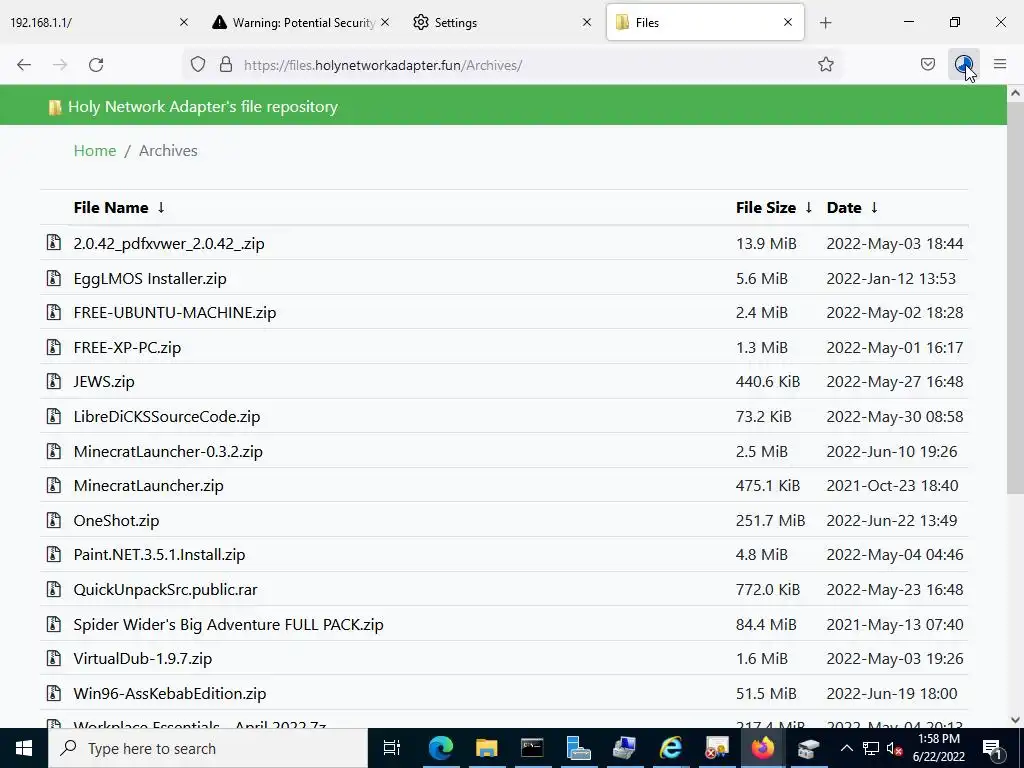Sort by File Size column arrow
The image size is (1024, 768).
[x=808, y=208]
